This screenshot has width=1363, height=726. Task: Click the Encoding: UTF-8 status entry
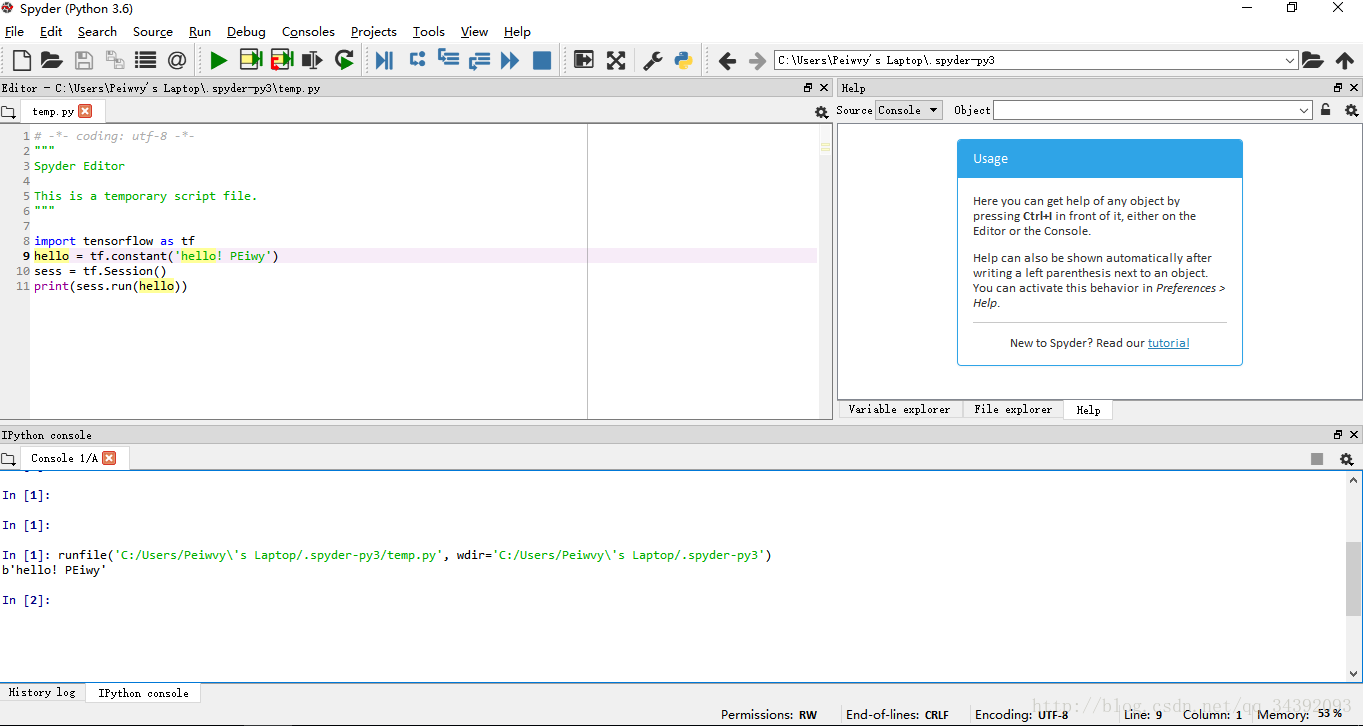click(x=1022, y=715)
